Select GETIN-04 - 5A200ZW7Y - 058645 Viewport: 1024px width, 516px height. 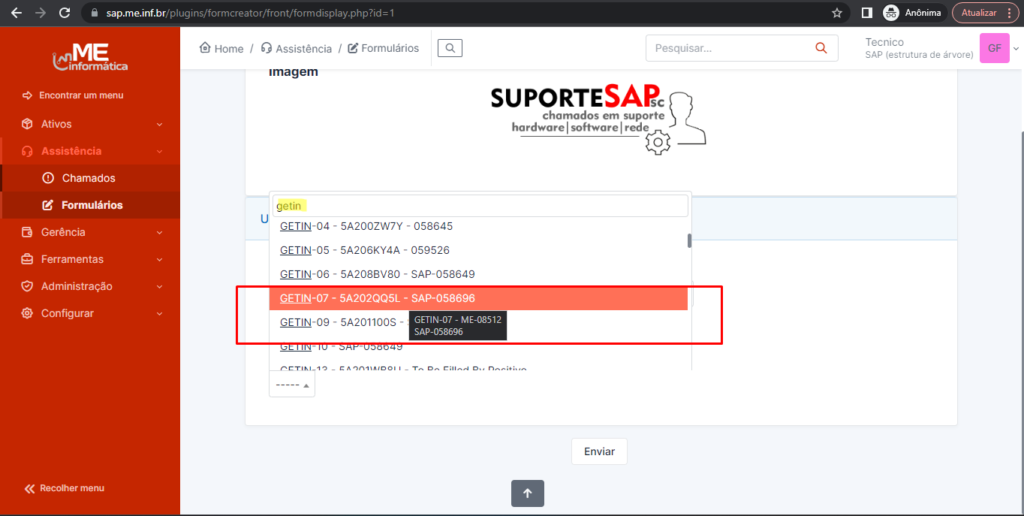tap(478, 227)
